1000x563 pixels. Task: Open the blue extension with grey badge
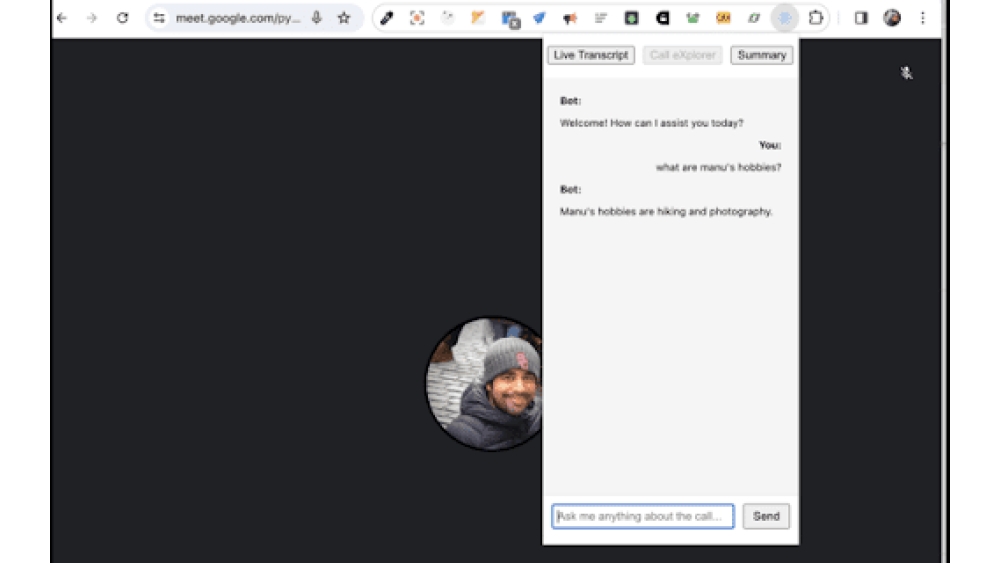click(x=510, y=19)
